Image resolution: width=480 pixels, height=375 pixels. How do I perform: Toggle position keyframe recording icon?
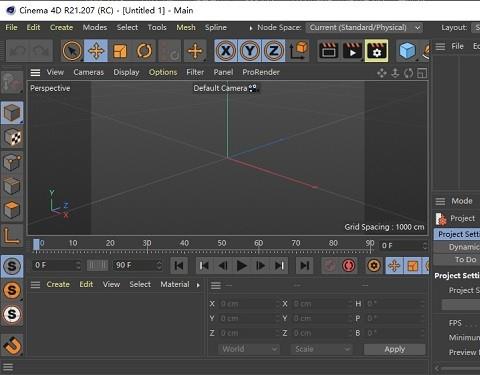394,266
